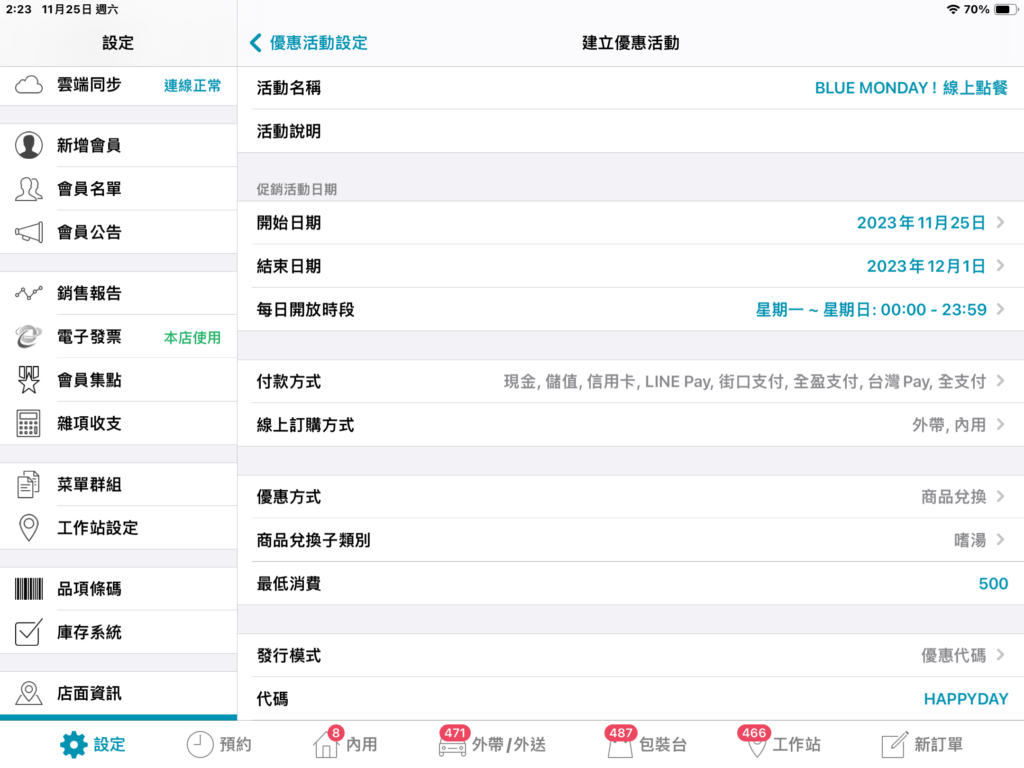Screen dimensions: 1024x768
Task: Tap the store info location icon
Action: coord(29,693)
